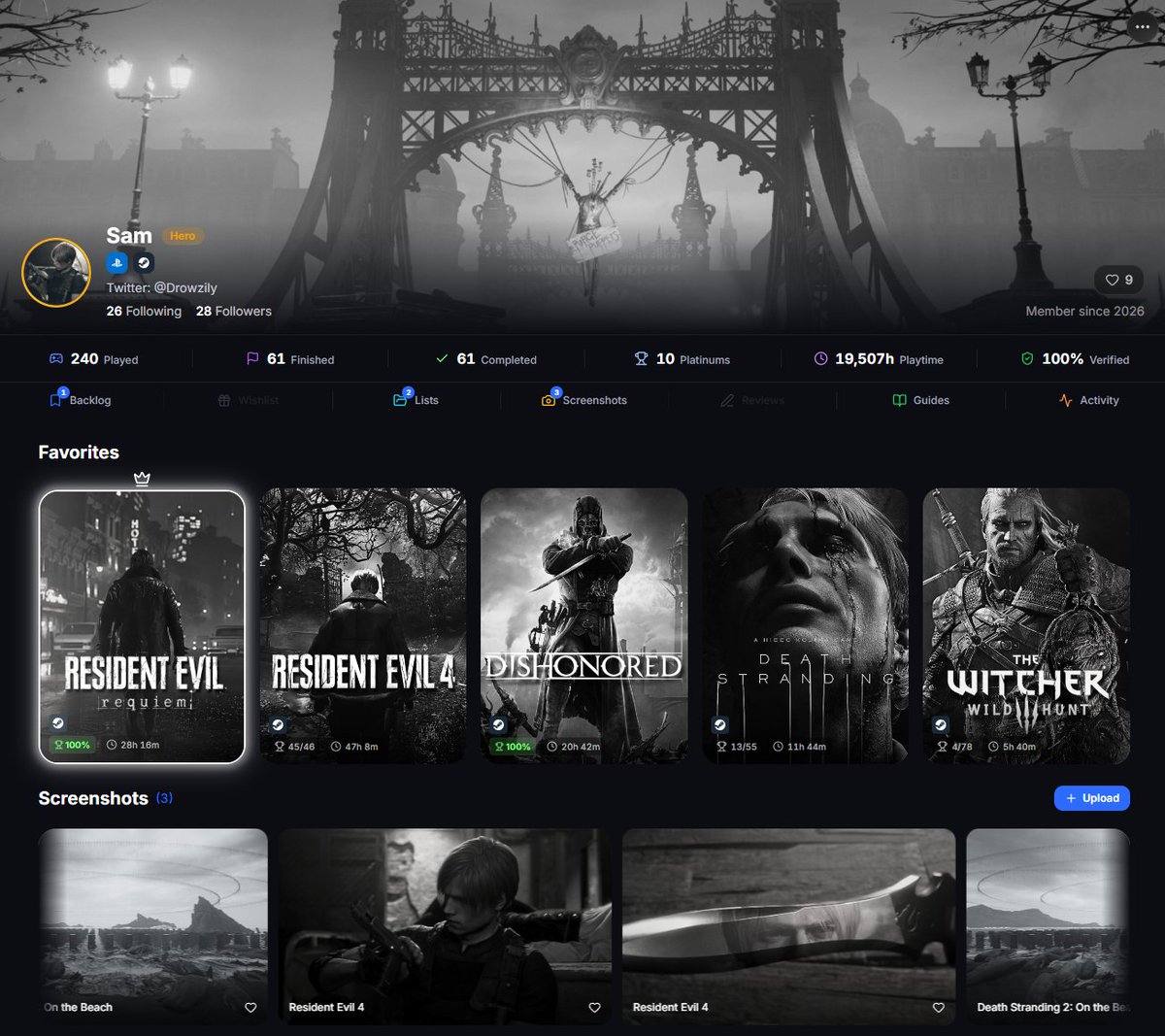Click the 47h 8m playtime on Resident Evil 4

[x=354, y=747]
